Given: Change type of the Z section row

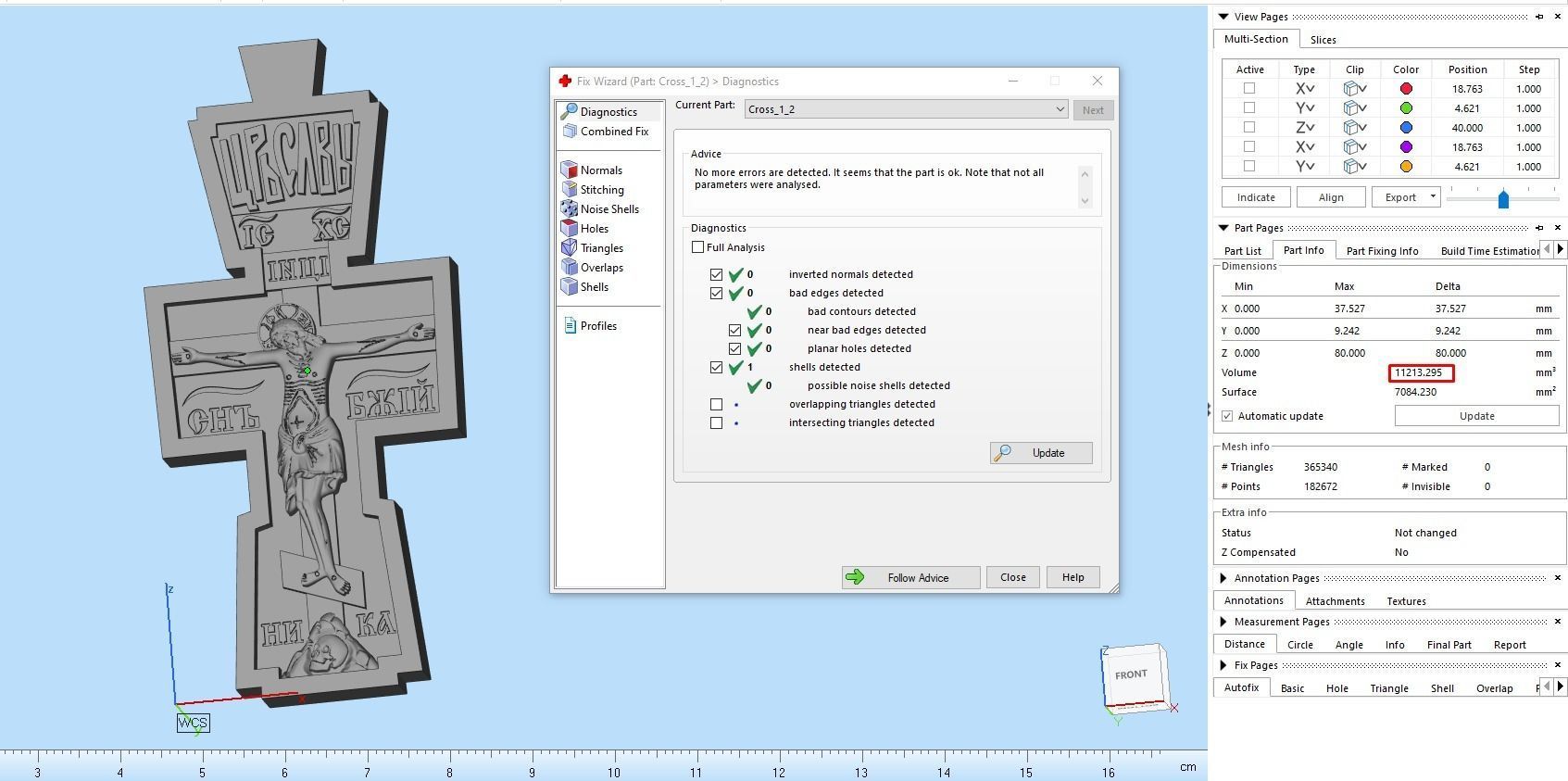Looking at the screenshot, I should pos(1304,128).
